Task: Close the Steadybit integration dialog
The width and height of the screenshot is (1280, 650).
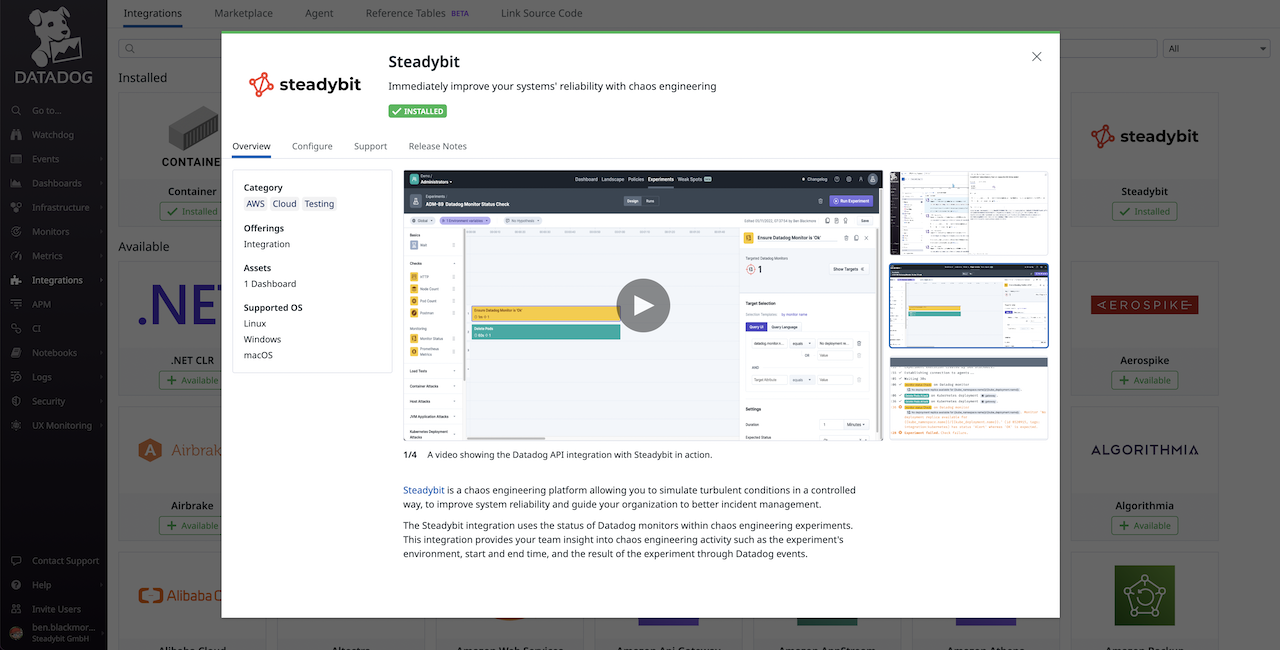Action: coord(1037,57)
